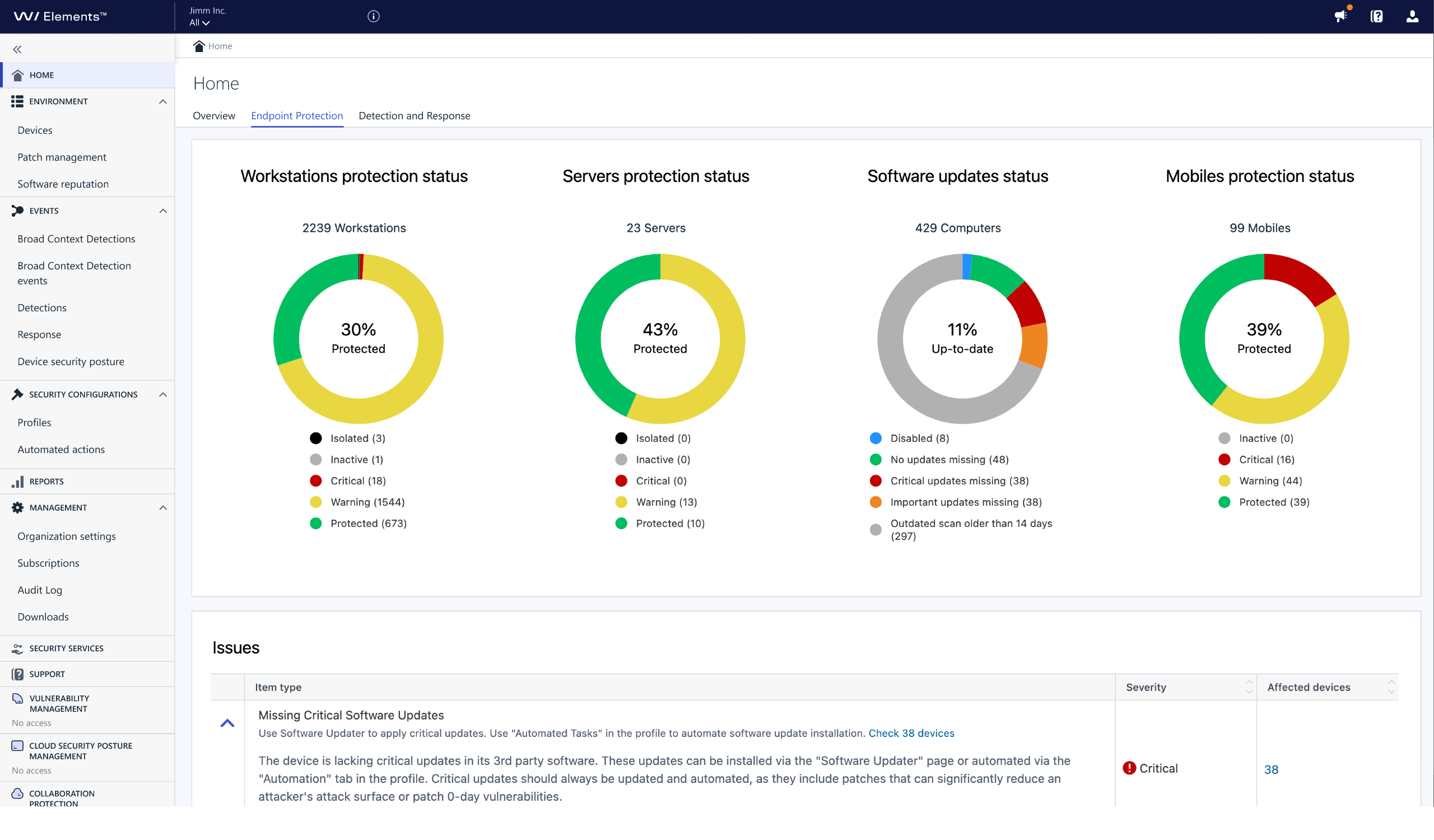Collapse the sidebar with double-chevron icon
1434x840 pixels.
point(17,49)
